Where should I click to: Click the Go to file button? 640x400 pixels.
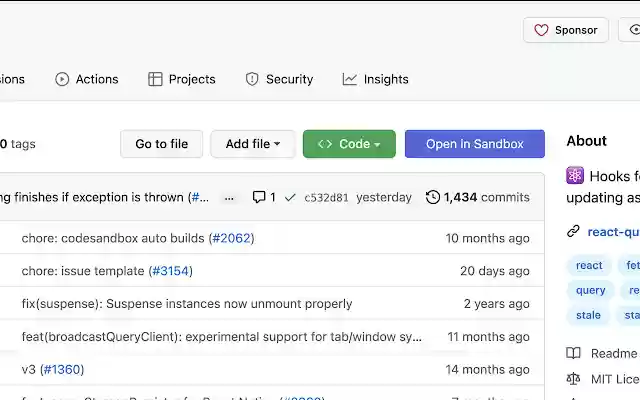coord(162,144)
